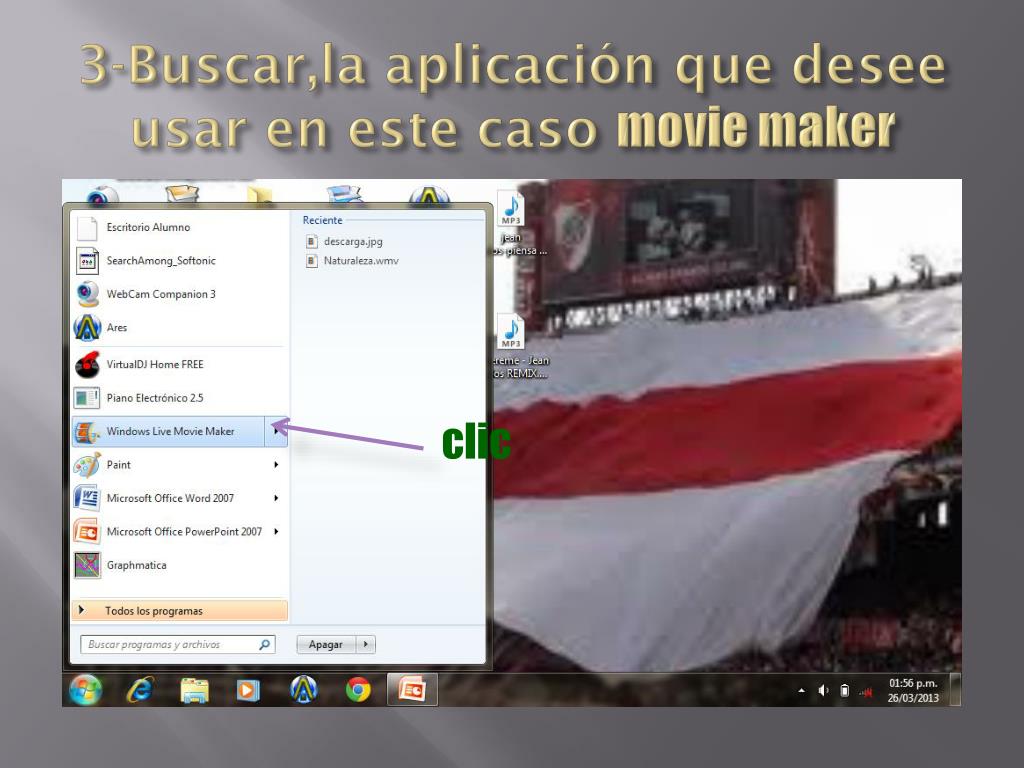Launch Ares from the taskbar
The height and width of the screenshot is (768, 1024).
click(x=303, y=690)
